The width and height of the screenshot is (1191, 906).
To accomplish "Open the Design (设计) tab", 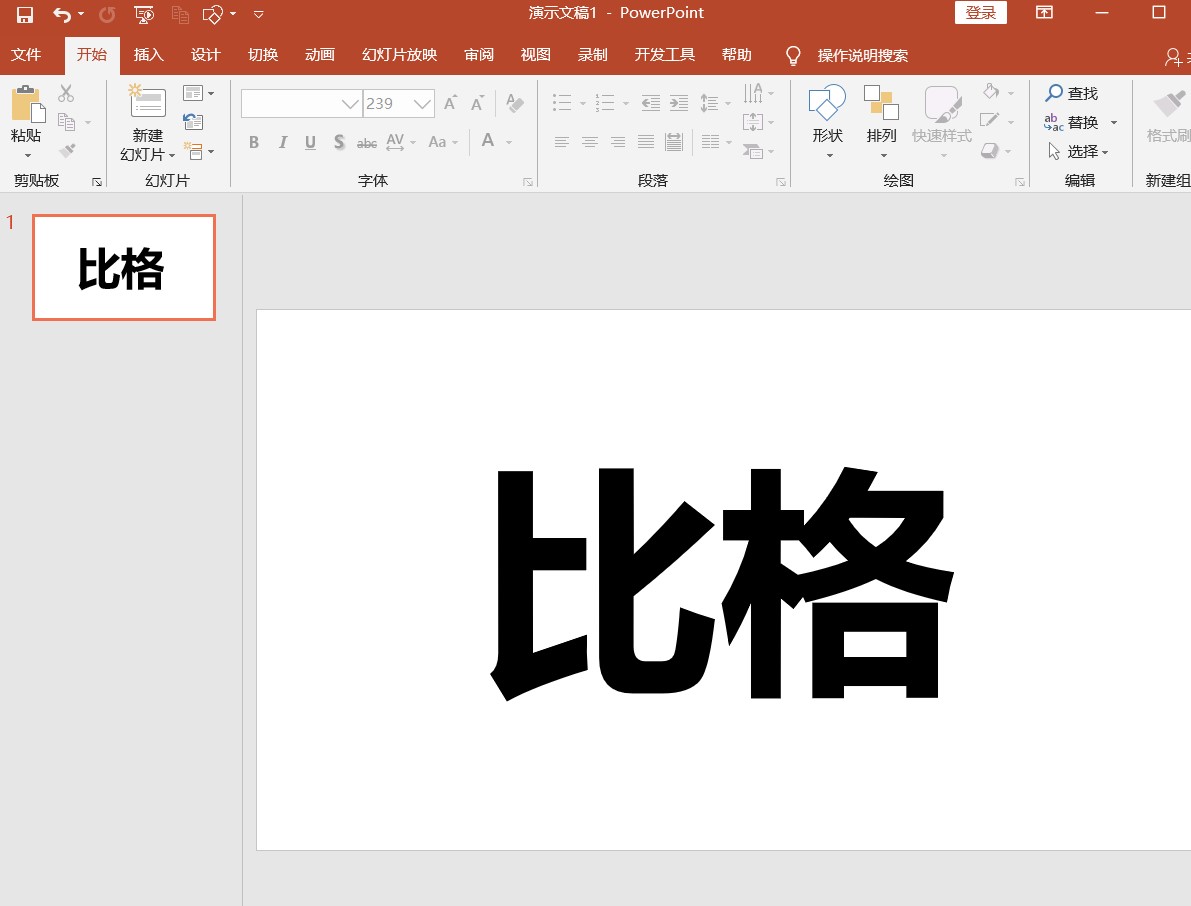I will 206,55.
